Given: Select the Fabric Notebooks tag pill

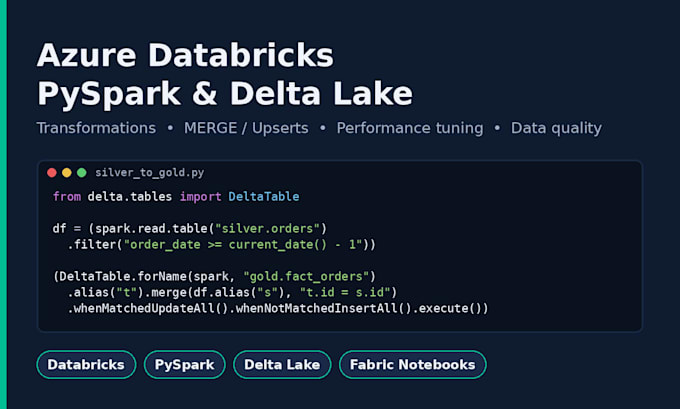Looking at the screenshot, I should pyautogui.click(x=413, y=364).
